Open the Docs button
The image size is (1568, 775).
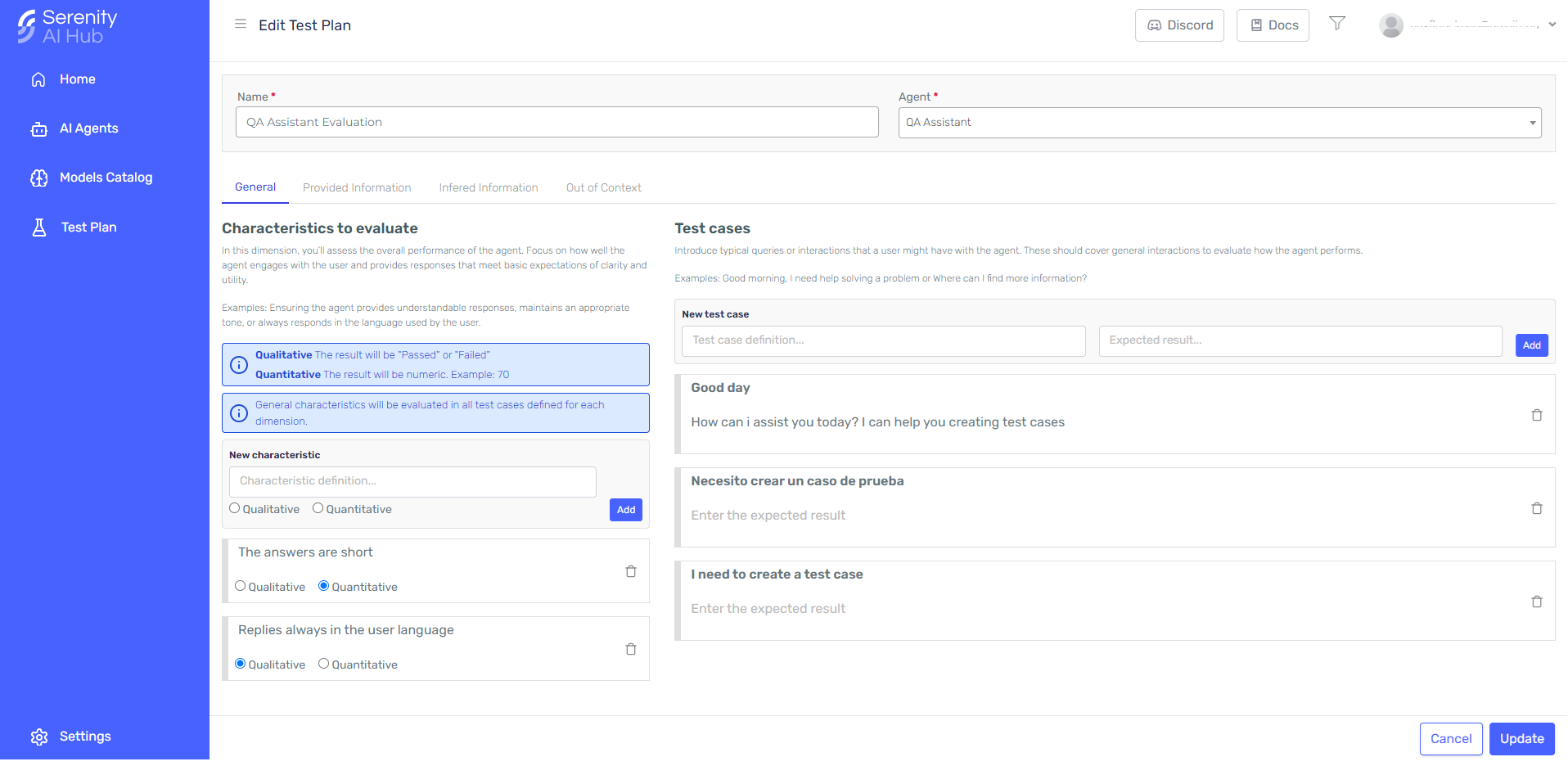coord(1273,25)
